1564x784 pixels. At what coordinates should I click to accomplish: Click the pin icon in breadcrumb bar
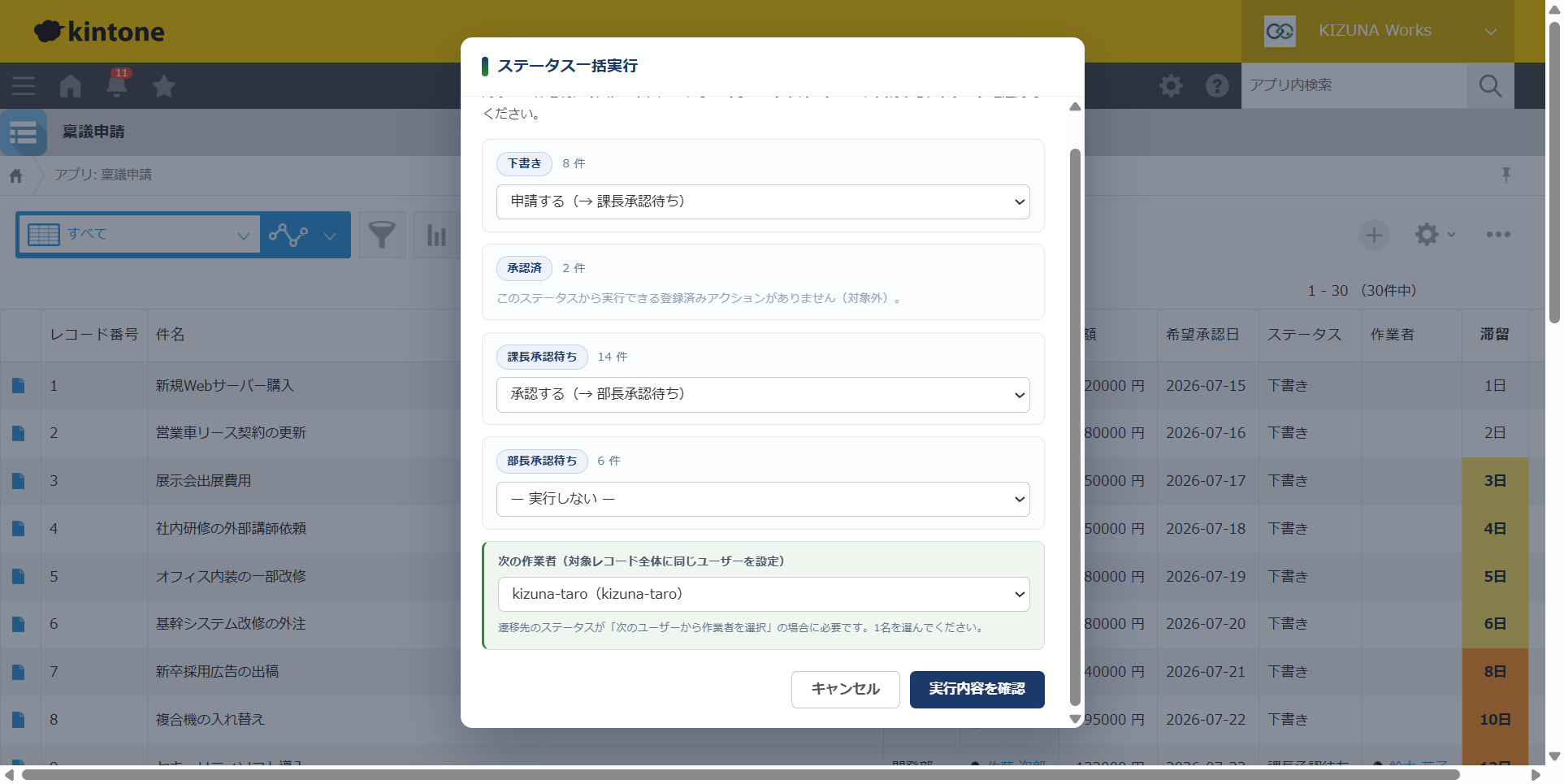click(1506, 175)
